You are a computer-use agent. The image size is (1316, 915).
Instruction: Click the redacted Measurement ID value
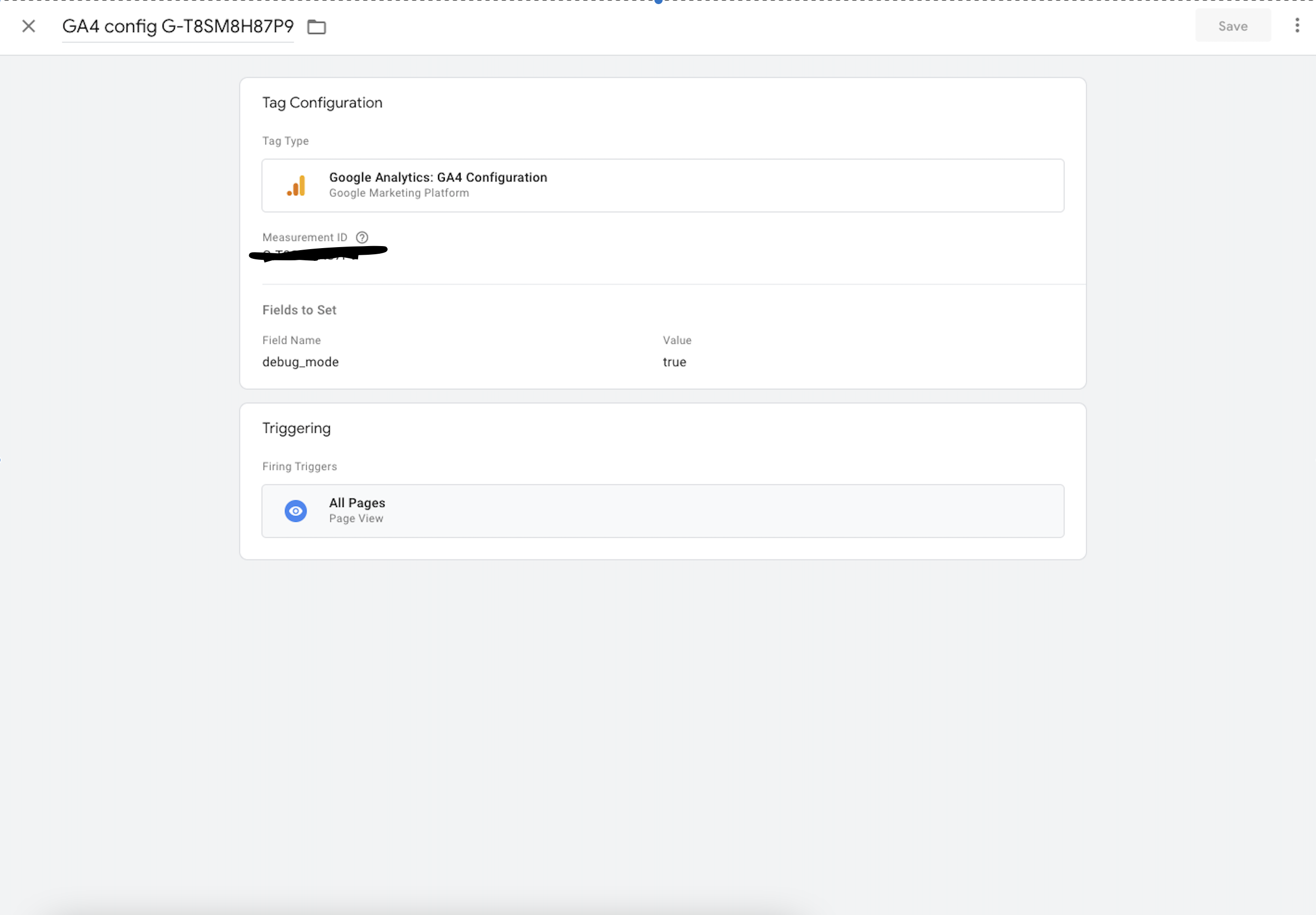[318, 253]
